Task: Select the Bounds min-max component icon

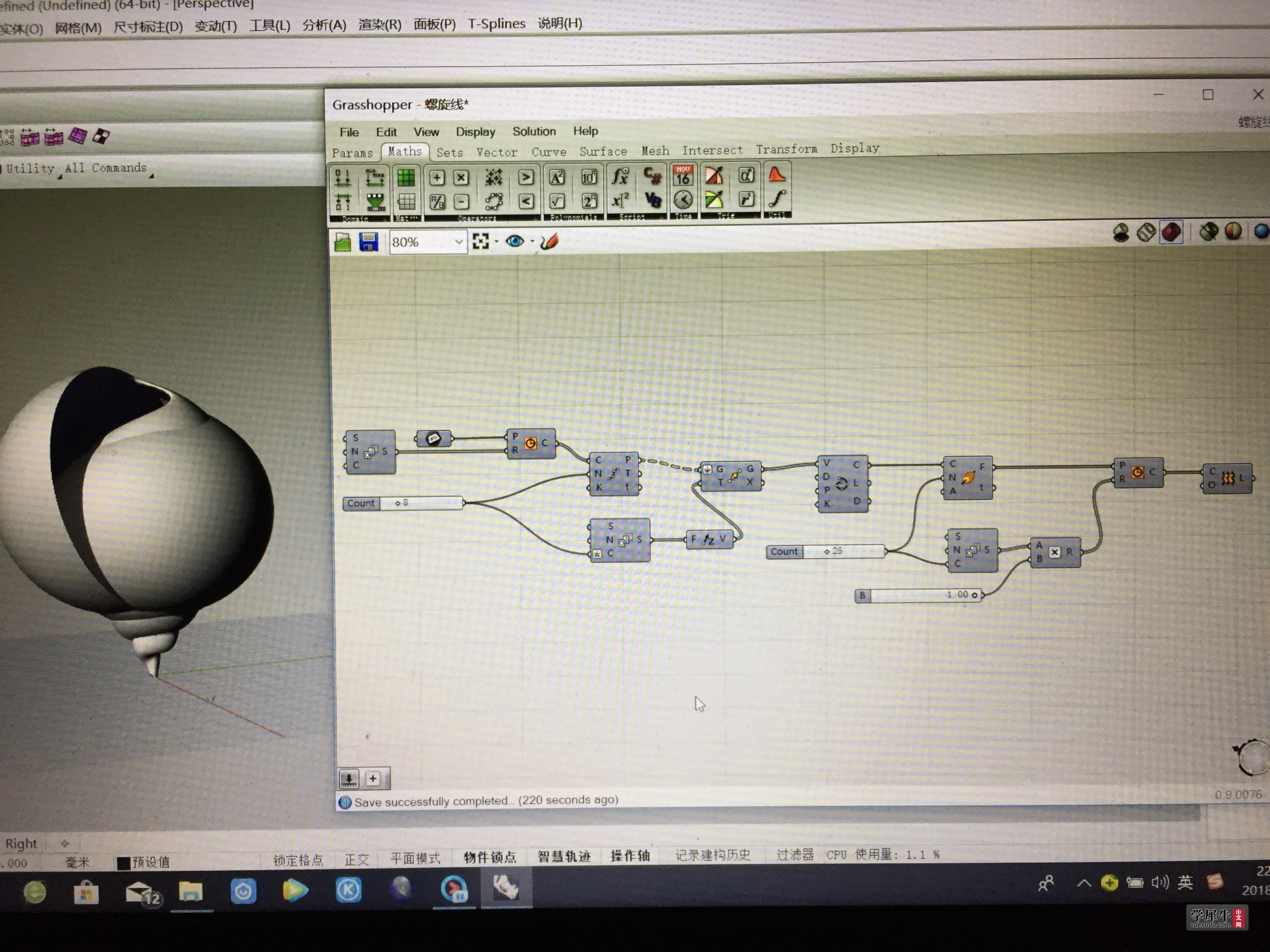Action: pos(374,177)
